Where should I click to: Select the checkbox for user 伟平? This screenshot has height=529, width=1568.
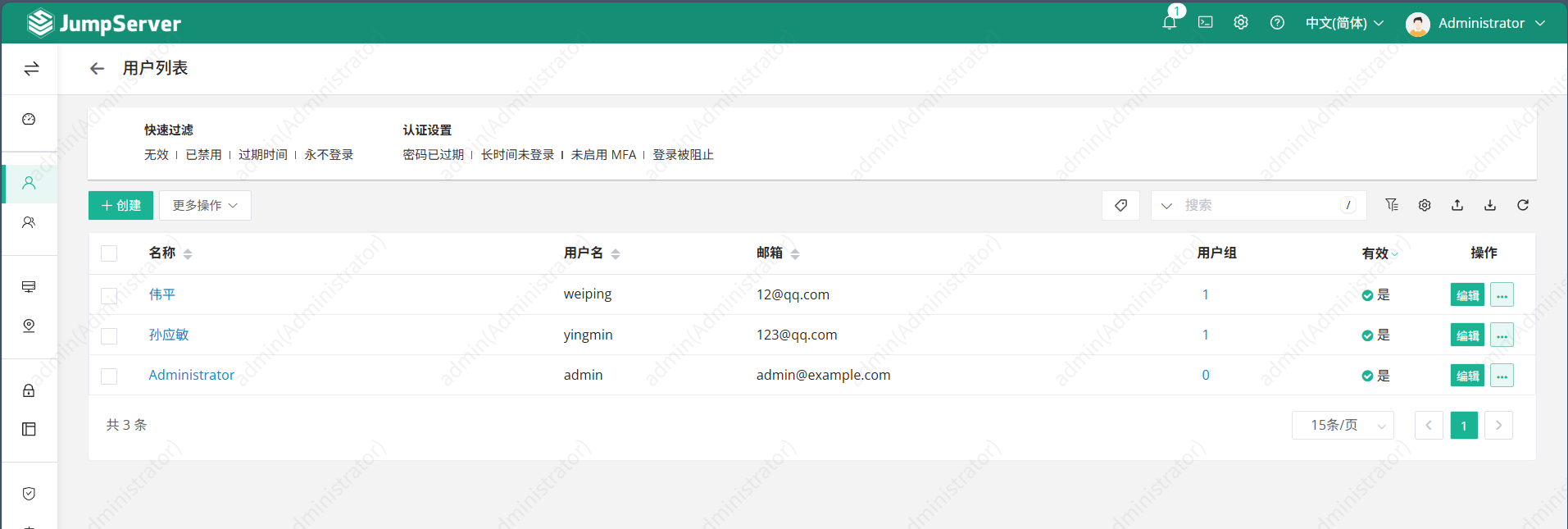109,295
